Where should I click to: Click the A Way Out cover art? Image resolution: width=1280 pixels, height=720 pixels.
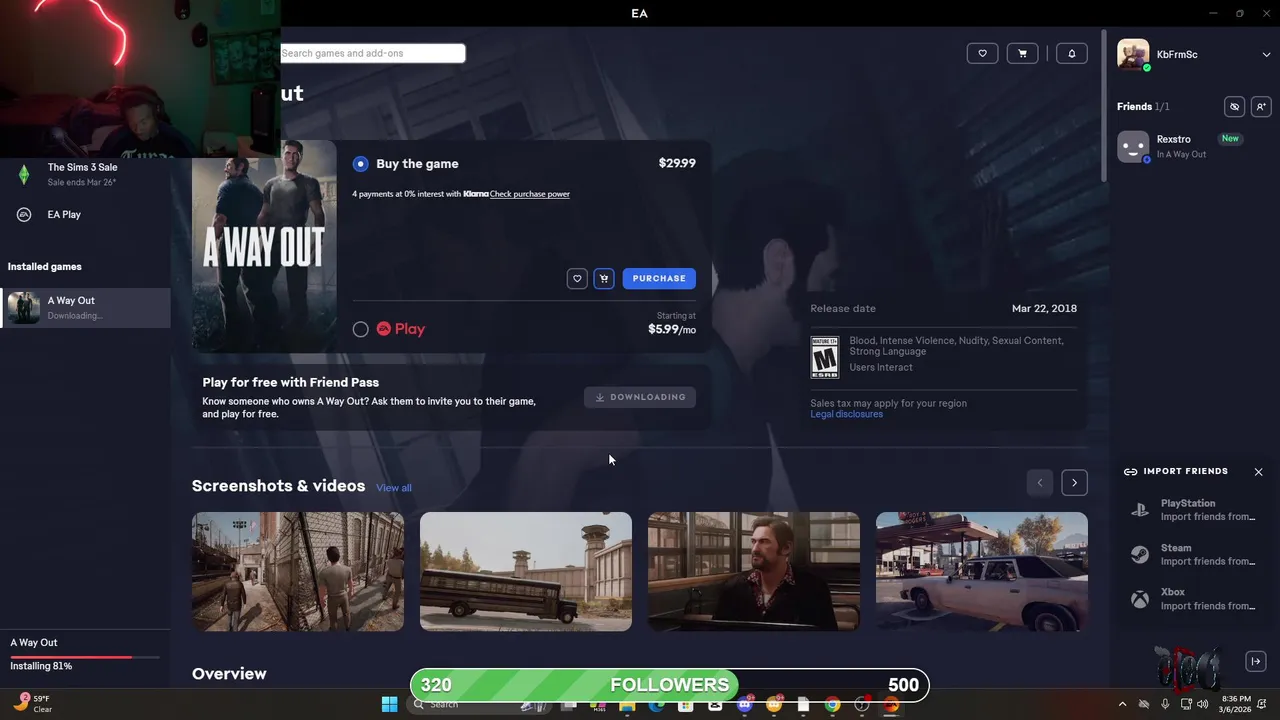click(x=264, y=246)
